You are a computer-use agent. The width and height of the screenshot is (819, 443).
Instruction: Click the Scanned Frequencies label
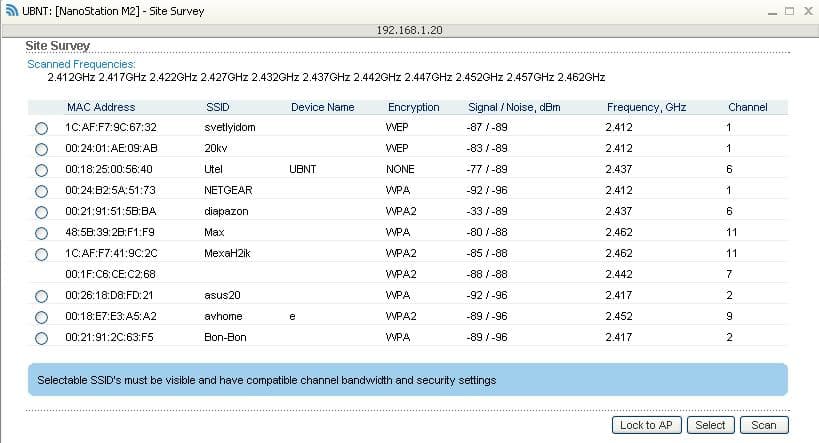point(81,64)
